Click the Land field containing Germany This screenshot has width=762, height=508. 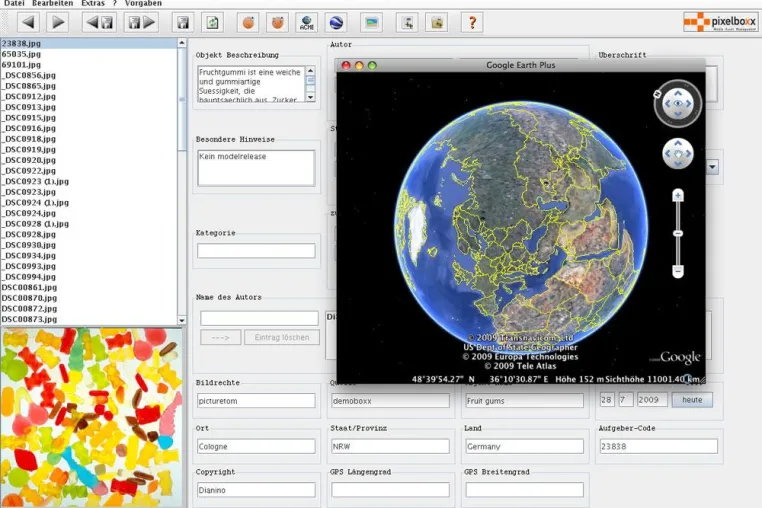(x=524, y=446)
